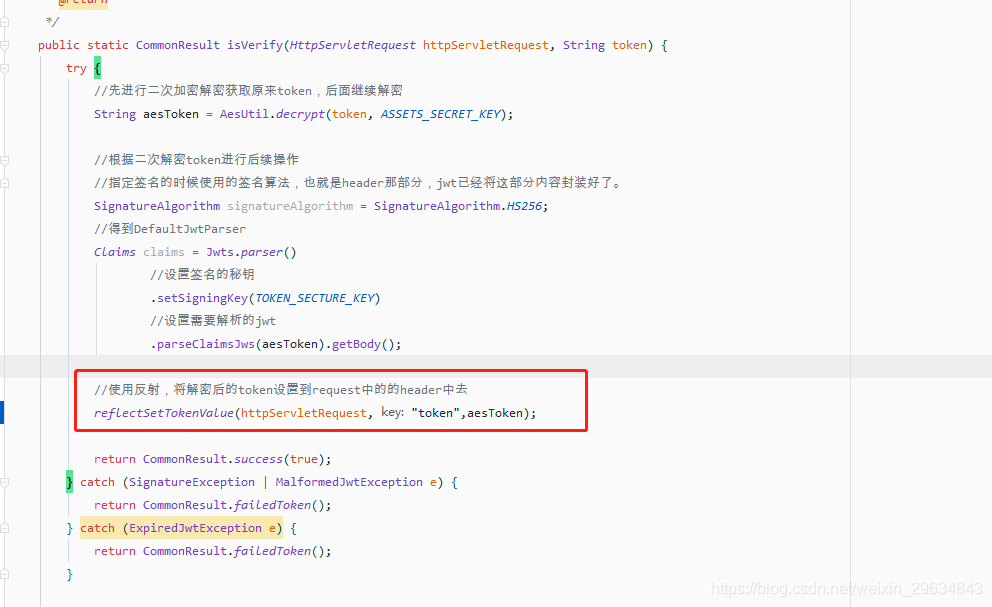Click the aesToken variable declaration
Screen dimensions: 992x607
coord(171,114)
